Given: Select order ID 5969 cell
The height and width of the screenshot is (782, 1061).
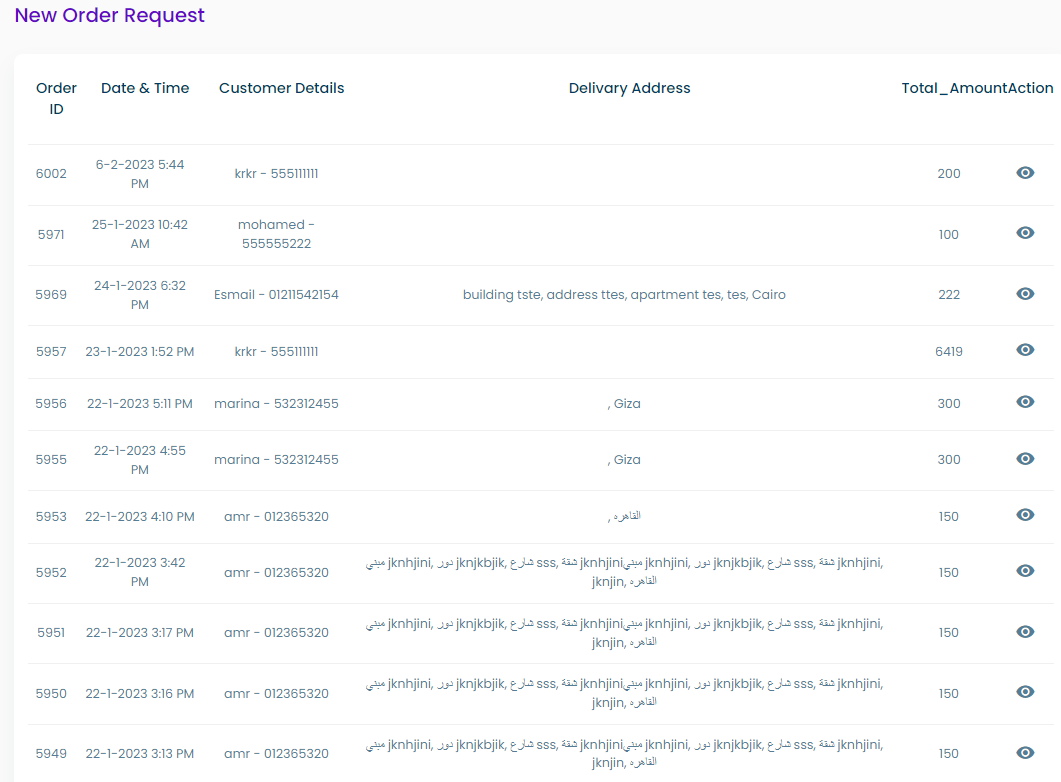Looking at the screenshot, I should [x=51, y=295].
